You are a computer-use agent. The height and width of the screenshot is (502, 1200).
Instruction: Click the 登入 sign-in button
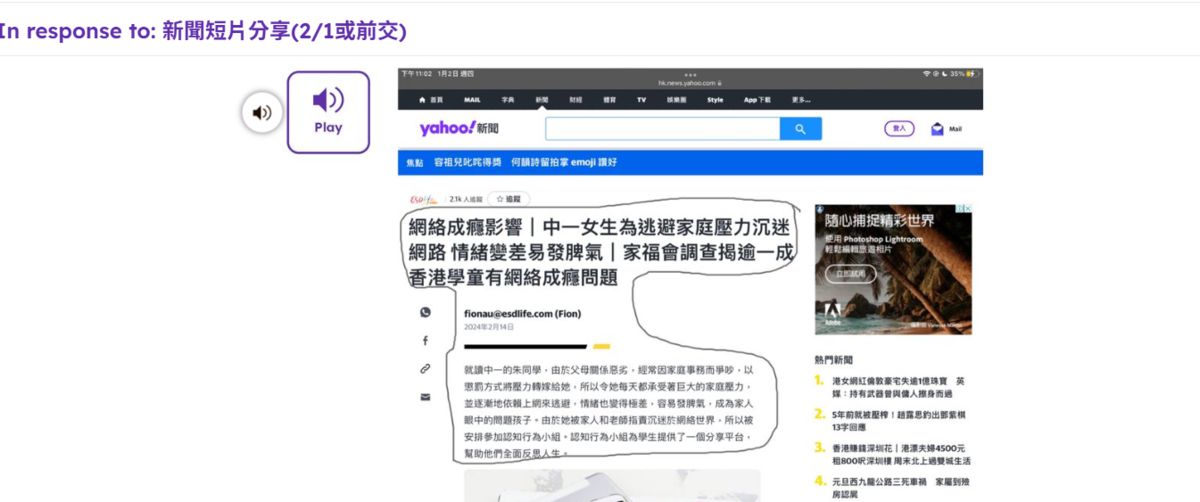click(899, 129)
